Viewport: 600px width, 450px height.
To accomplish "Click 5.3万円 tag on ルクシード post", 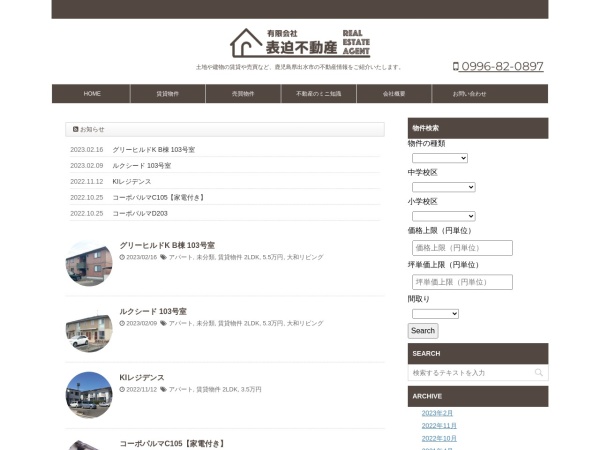I will click(x=272, y=323).
